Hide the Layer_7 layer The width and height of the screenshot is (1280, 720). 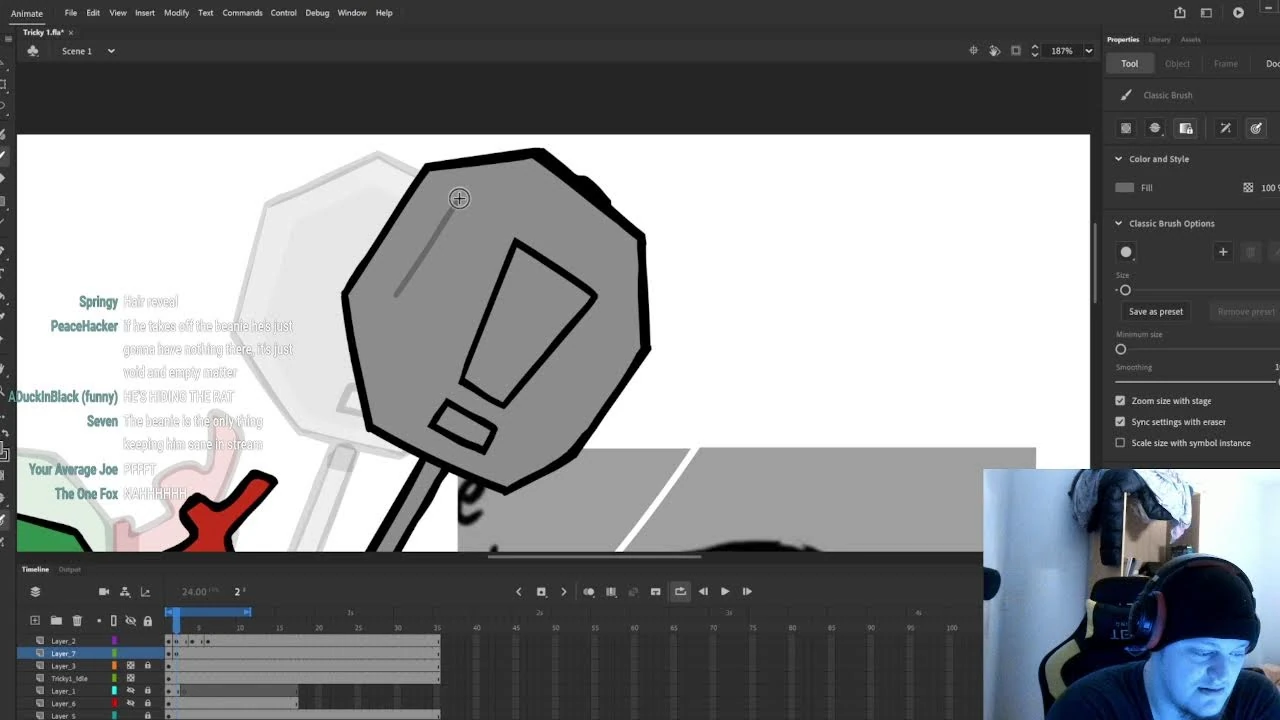tap(130, 653)
